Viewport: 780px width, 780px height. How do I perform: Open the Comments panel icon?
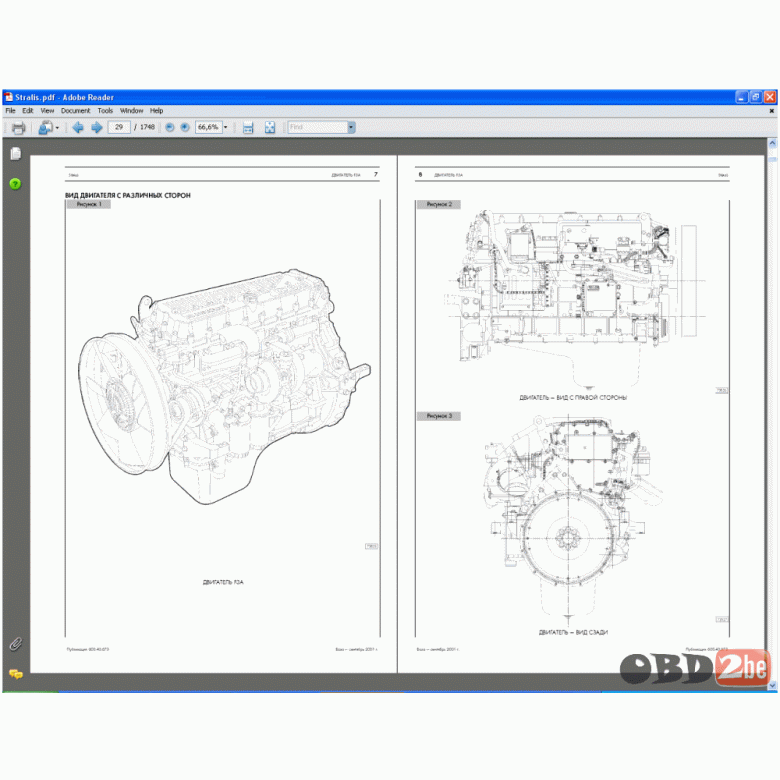click(15, 674)
